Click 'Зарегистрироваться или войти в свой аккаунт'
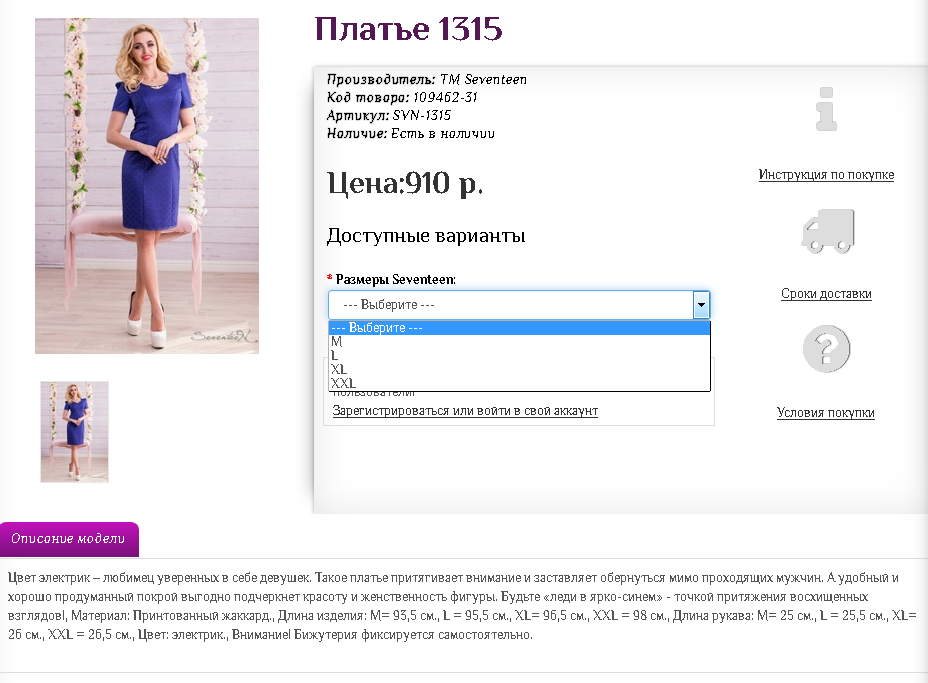The image size is (928, 683). tap(465, 411)
